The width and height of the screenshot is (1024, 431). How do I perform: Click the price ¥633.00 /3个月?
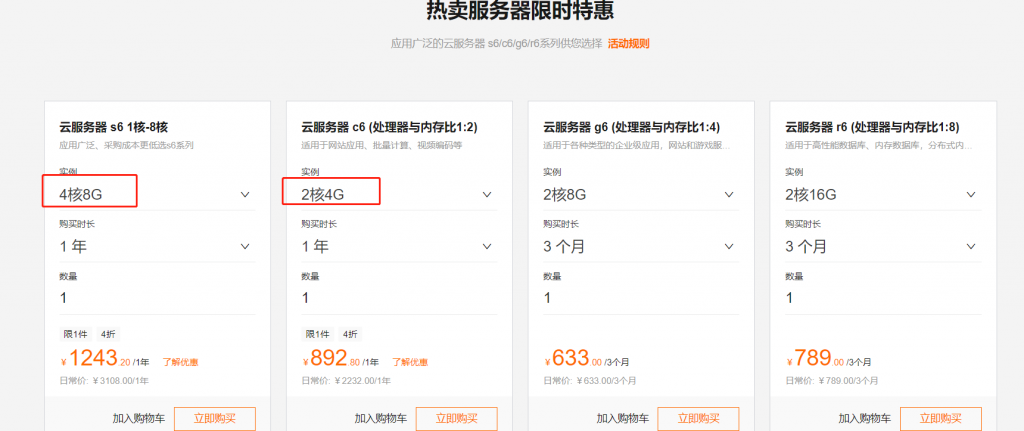(x=586, y=359)
